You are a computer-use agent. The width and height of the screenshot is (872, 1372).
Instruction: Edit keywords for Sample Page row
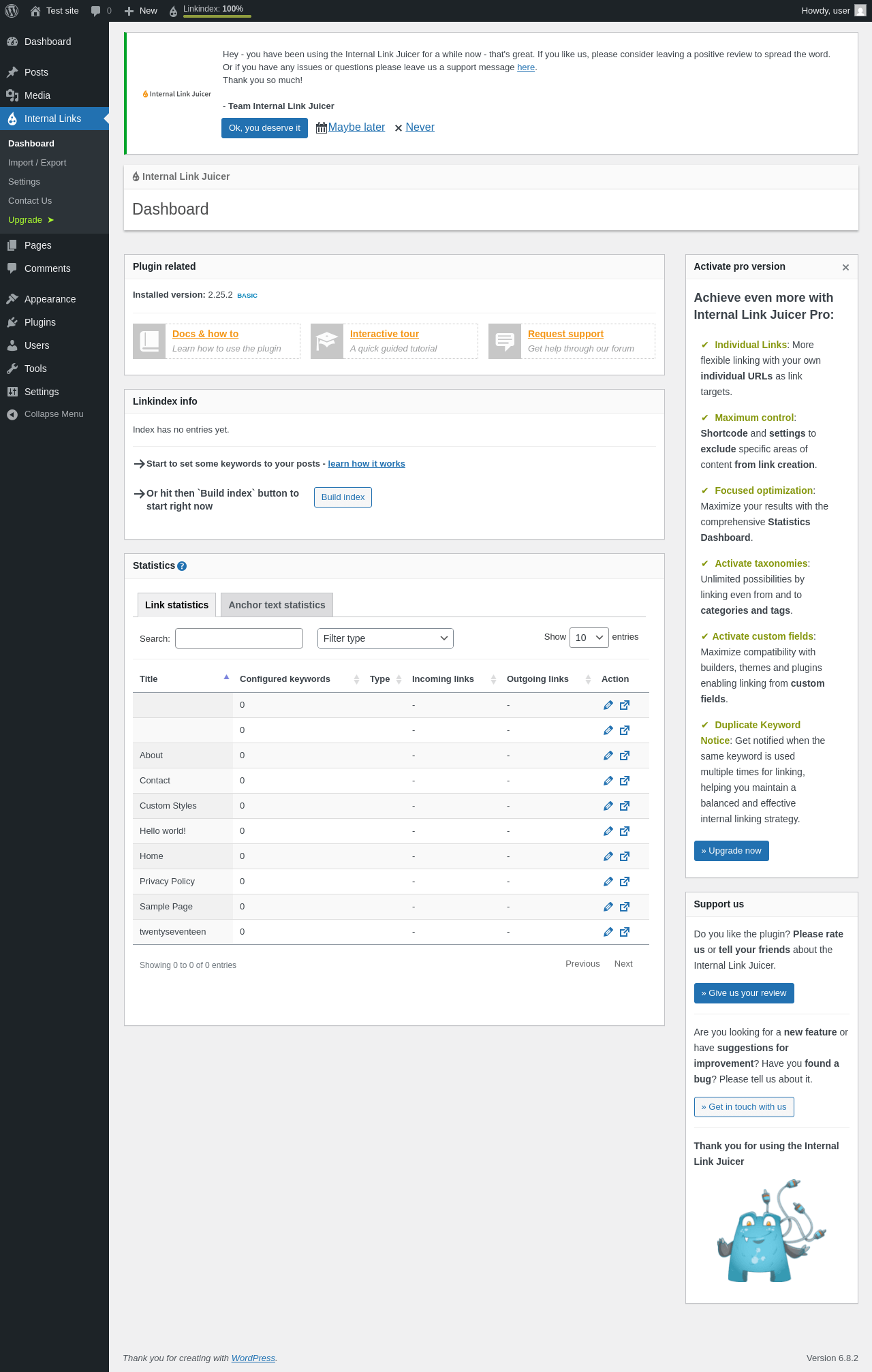(608, 907)
